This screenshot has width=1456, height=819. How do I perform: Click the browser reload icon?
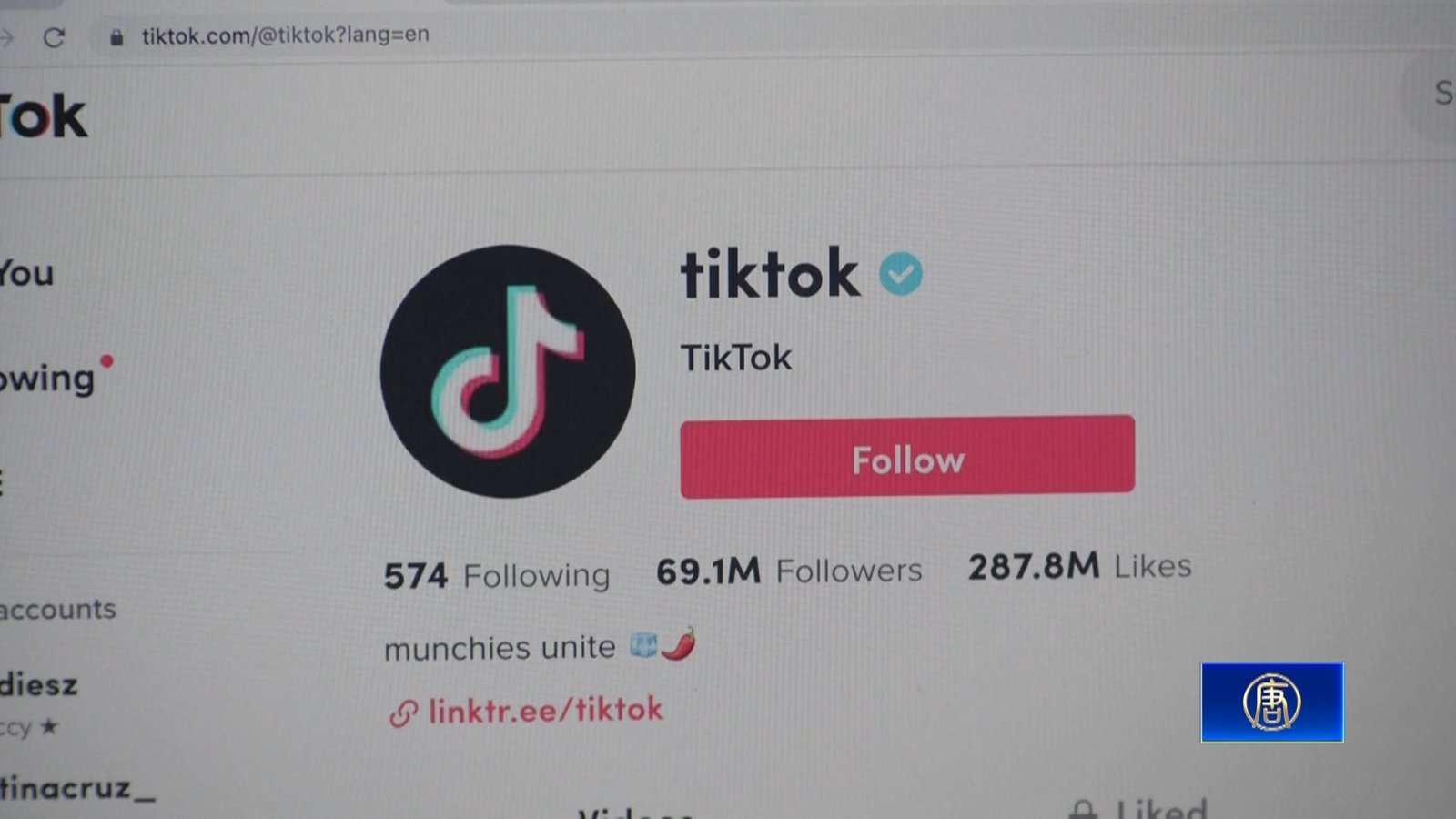54,37
